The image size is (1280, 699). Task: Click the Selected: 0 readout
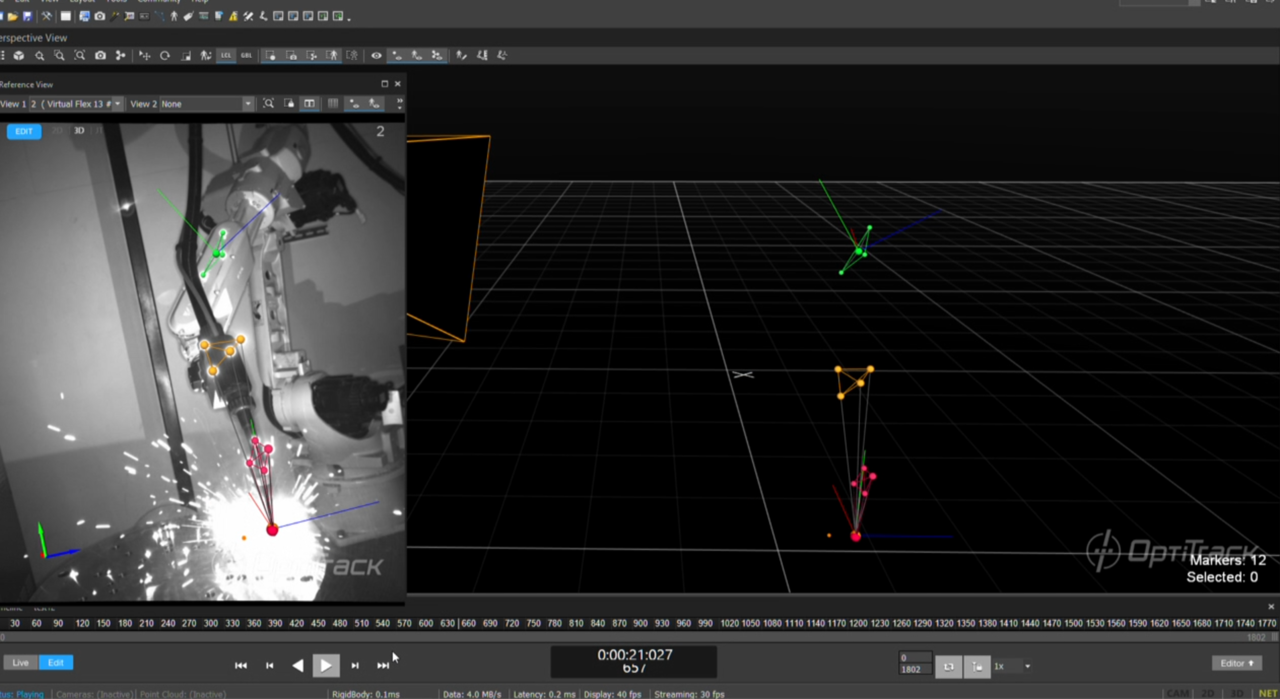tap(1222, 577)
